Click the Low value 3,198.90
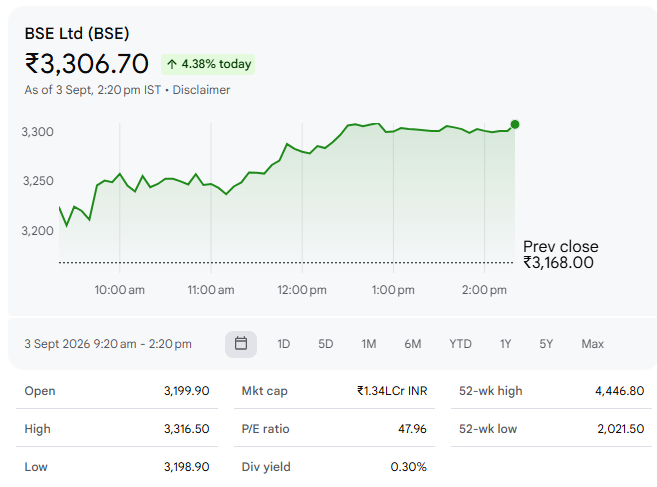This screenshot has width=657, height=487. point(186,467)
